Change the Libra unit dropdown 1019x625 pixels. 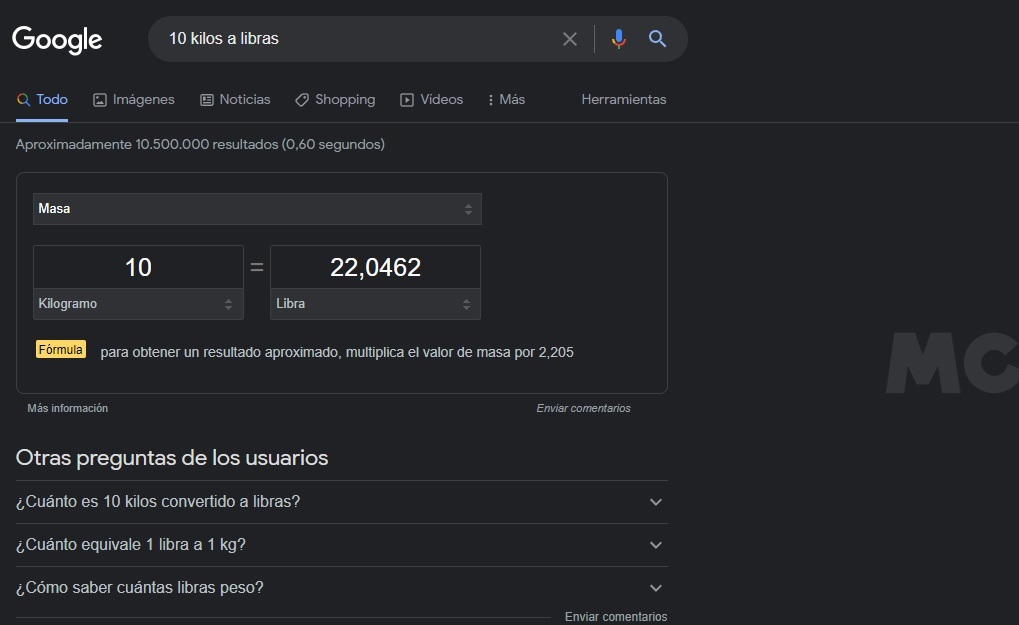pos(375,304)
